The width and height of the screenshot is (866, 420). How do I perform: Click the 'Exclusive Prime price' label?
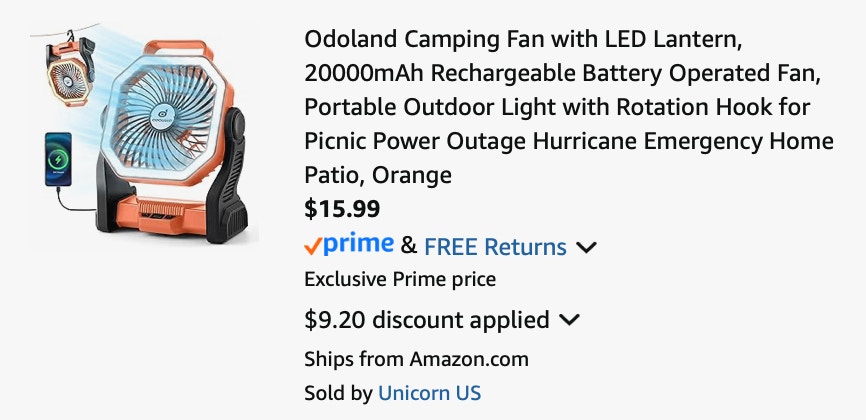400,280
